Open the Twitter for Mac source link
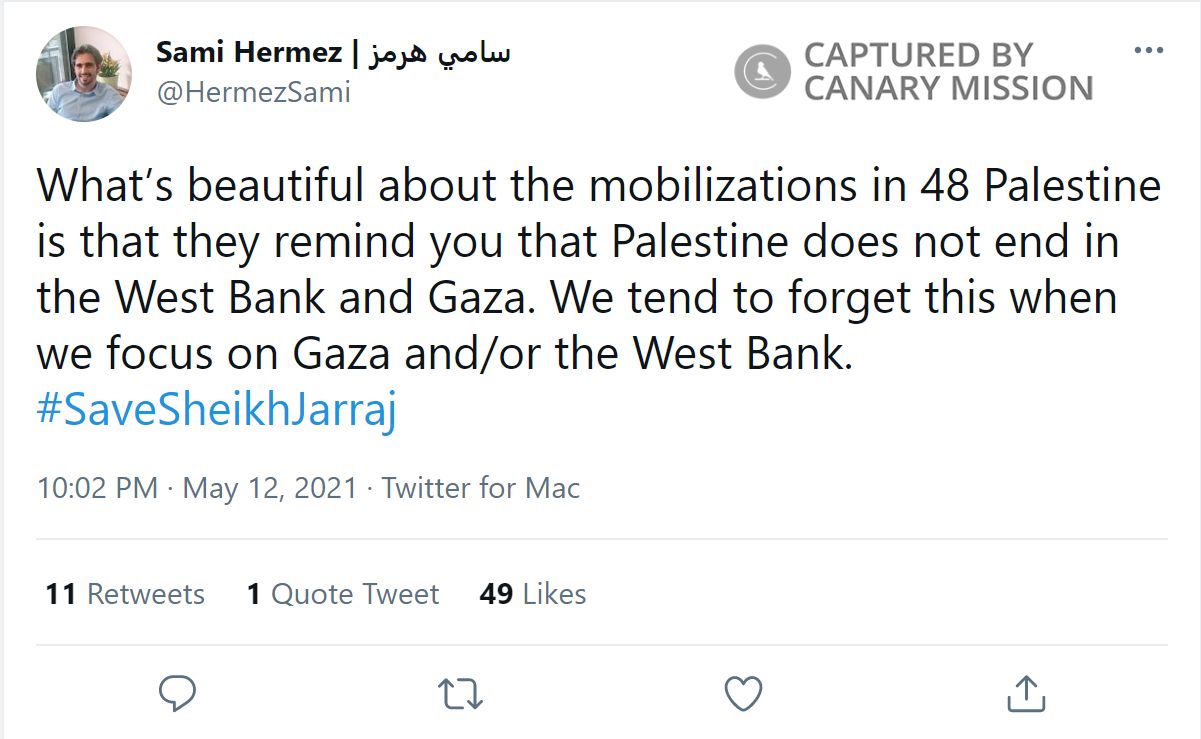This screenshot has height=739, width=1201. point(481,488)
